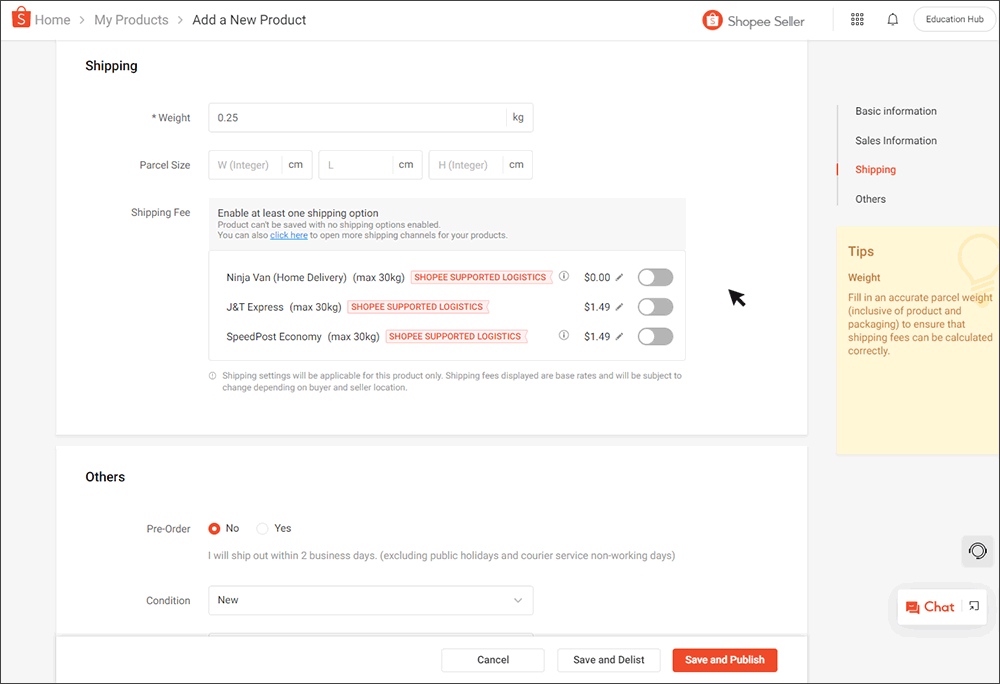Click the circular support icon above Chat
Screen dimensions: 1000x684
(x=977, y=551)
